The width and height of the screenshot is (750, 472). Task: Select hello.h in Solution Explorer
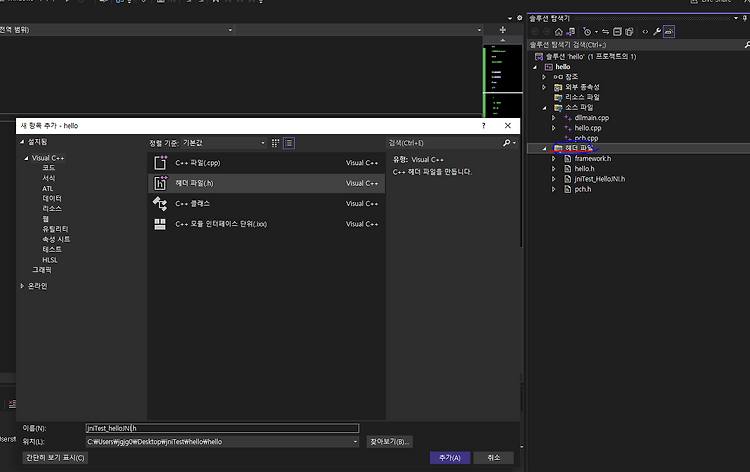(584, 169)
